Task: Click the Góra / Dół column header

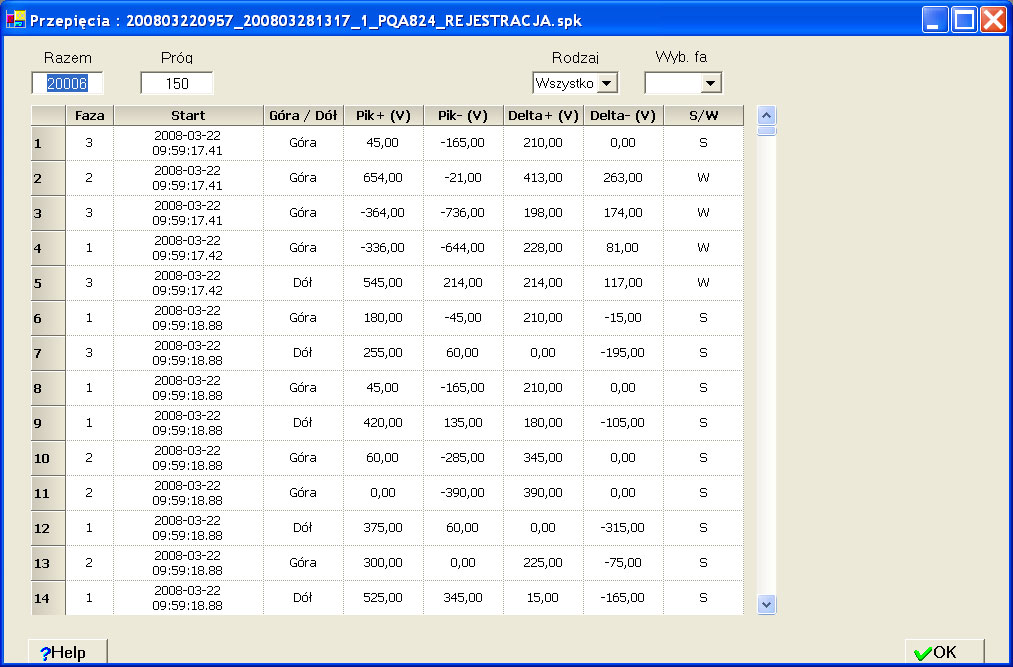Action: pos(303,115)
